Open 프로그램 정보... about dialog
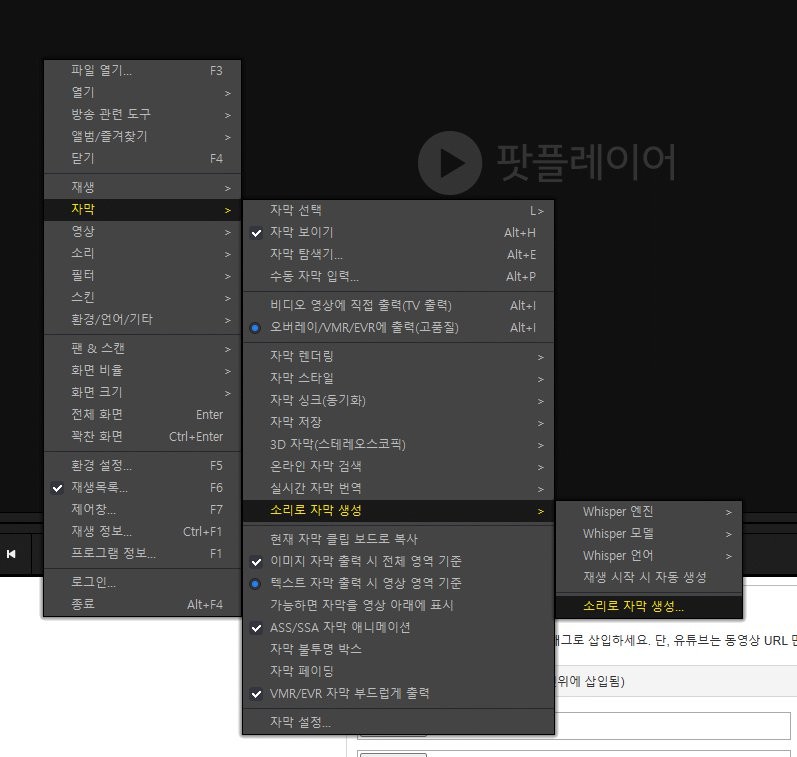This screenshot has width=797, height=757. pos(142,553)
